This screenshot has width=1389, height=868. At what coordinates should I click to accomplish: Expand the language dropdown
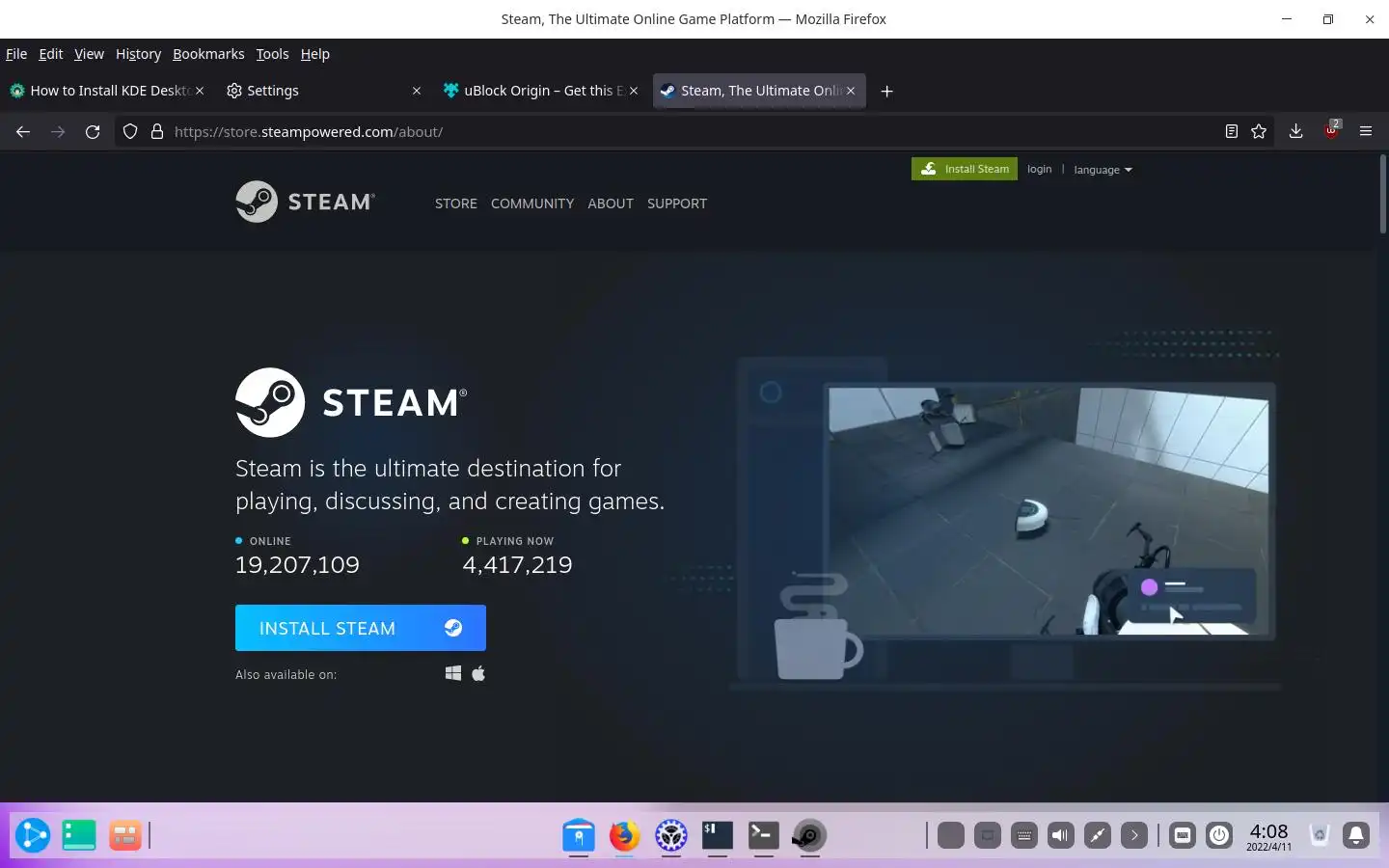pos(1103,170)
